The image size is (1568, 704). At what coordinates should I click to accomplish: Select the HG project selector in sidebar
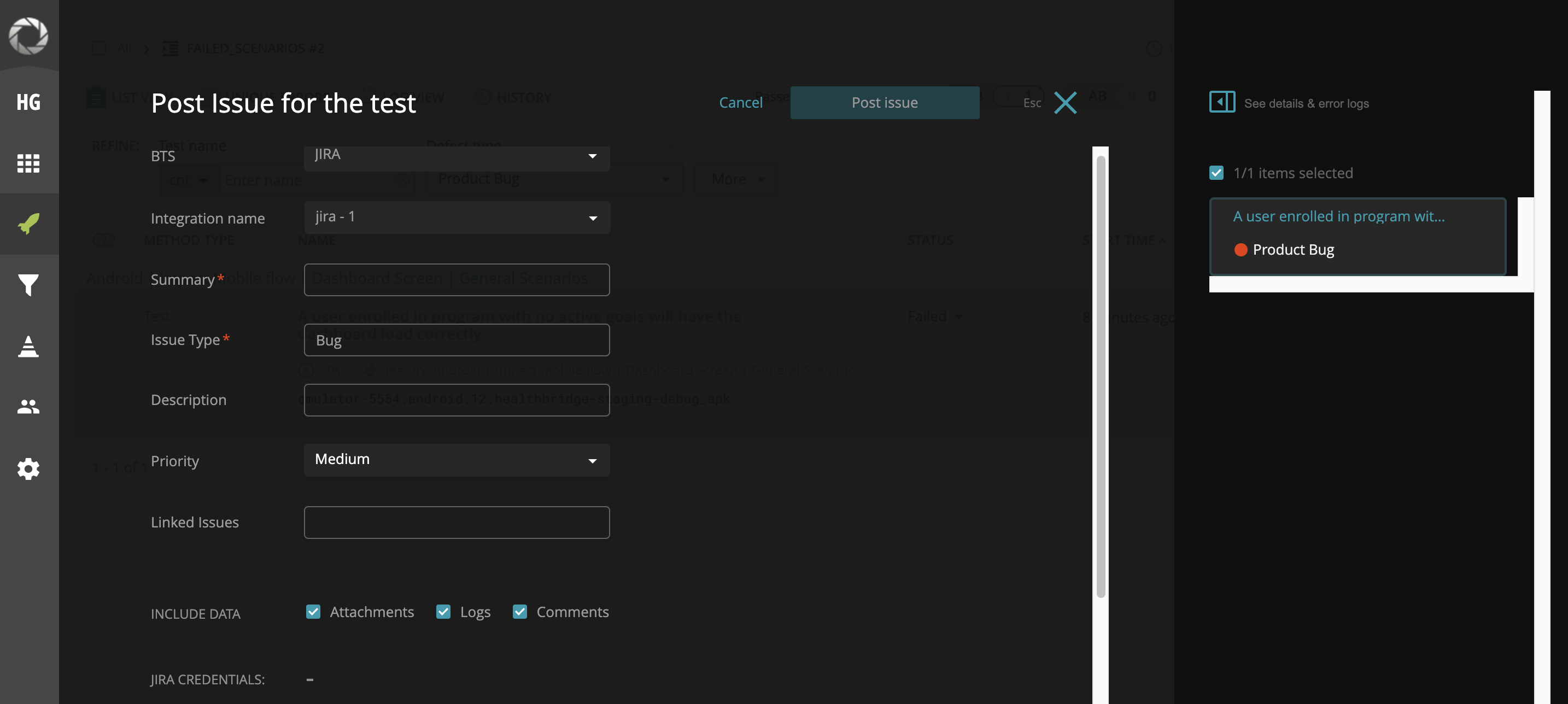click(x=28, y=102)
